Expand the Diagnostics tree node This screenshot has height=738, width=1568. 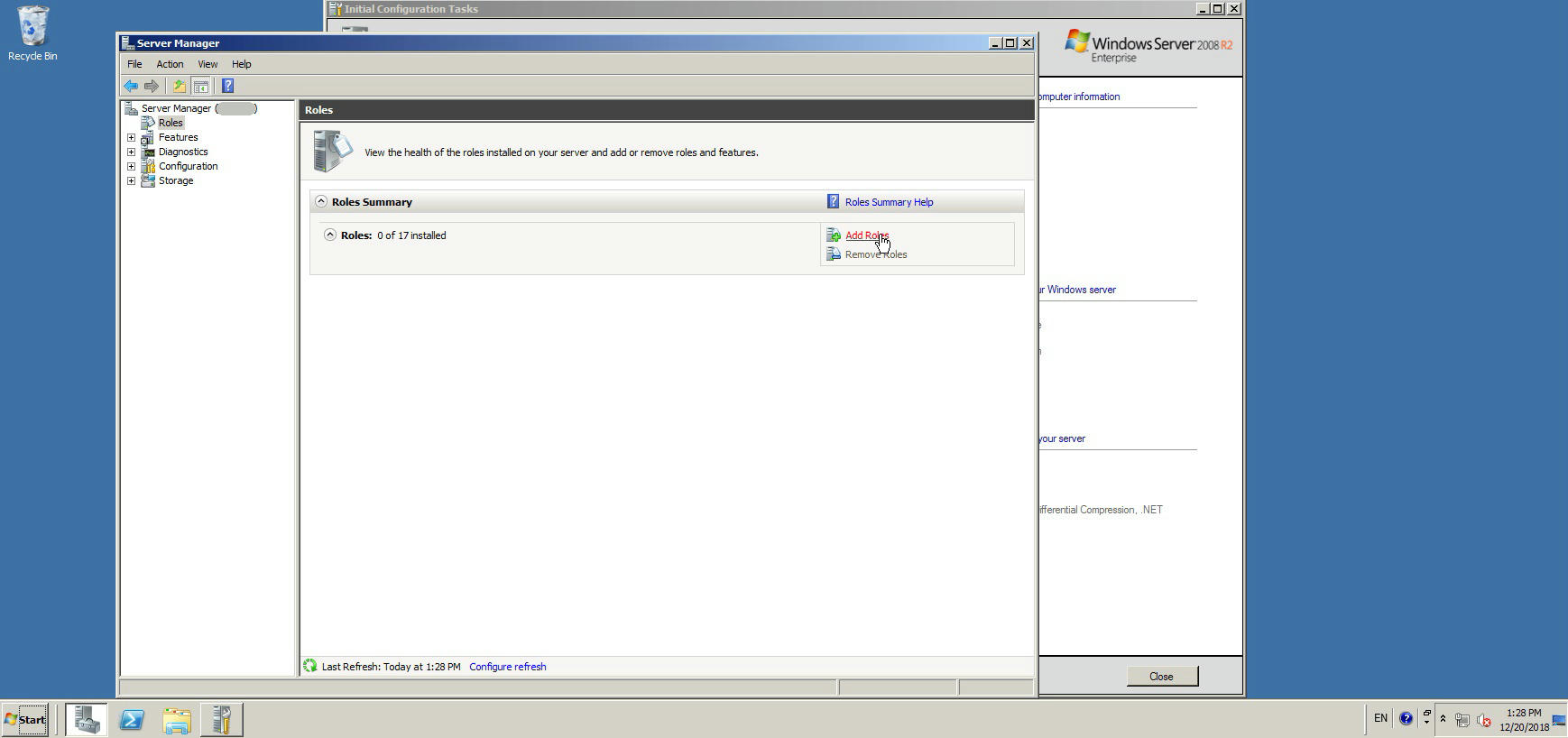pos(132,152)
